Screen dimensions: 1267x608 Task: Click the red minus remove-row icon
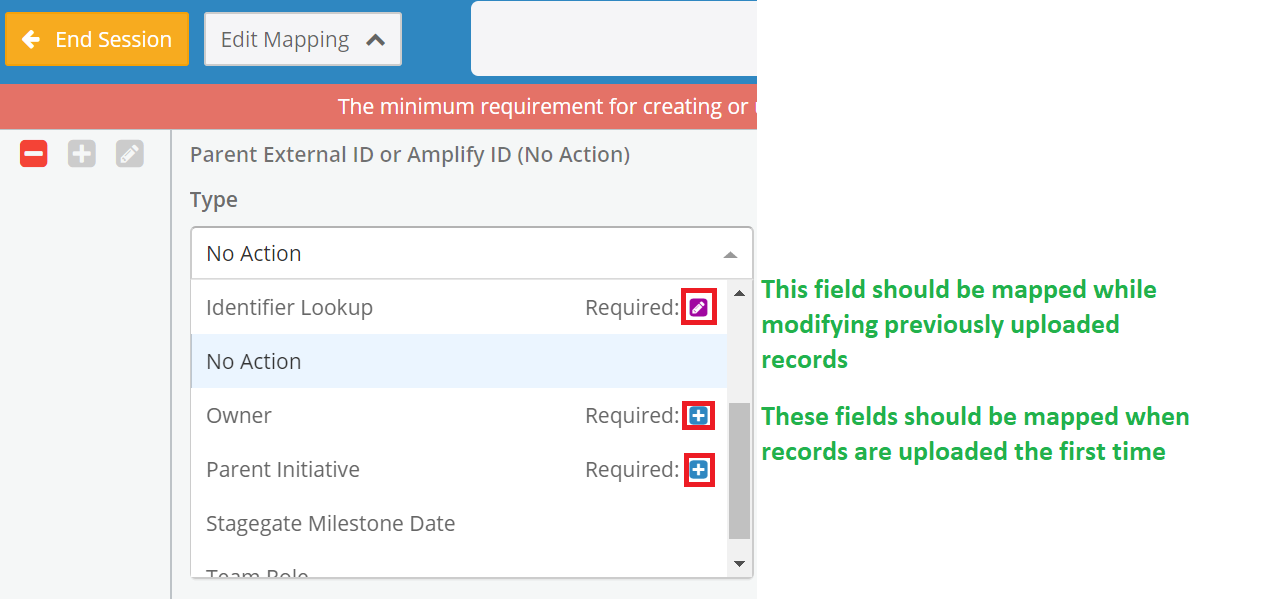(34, 154)
